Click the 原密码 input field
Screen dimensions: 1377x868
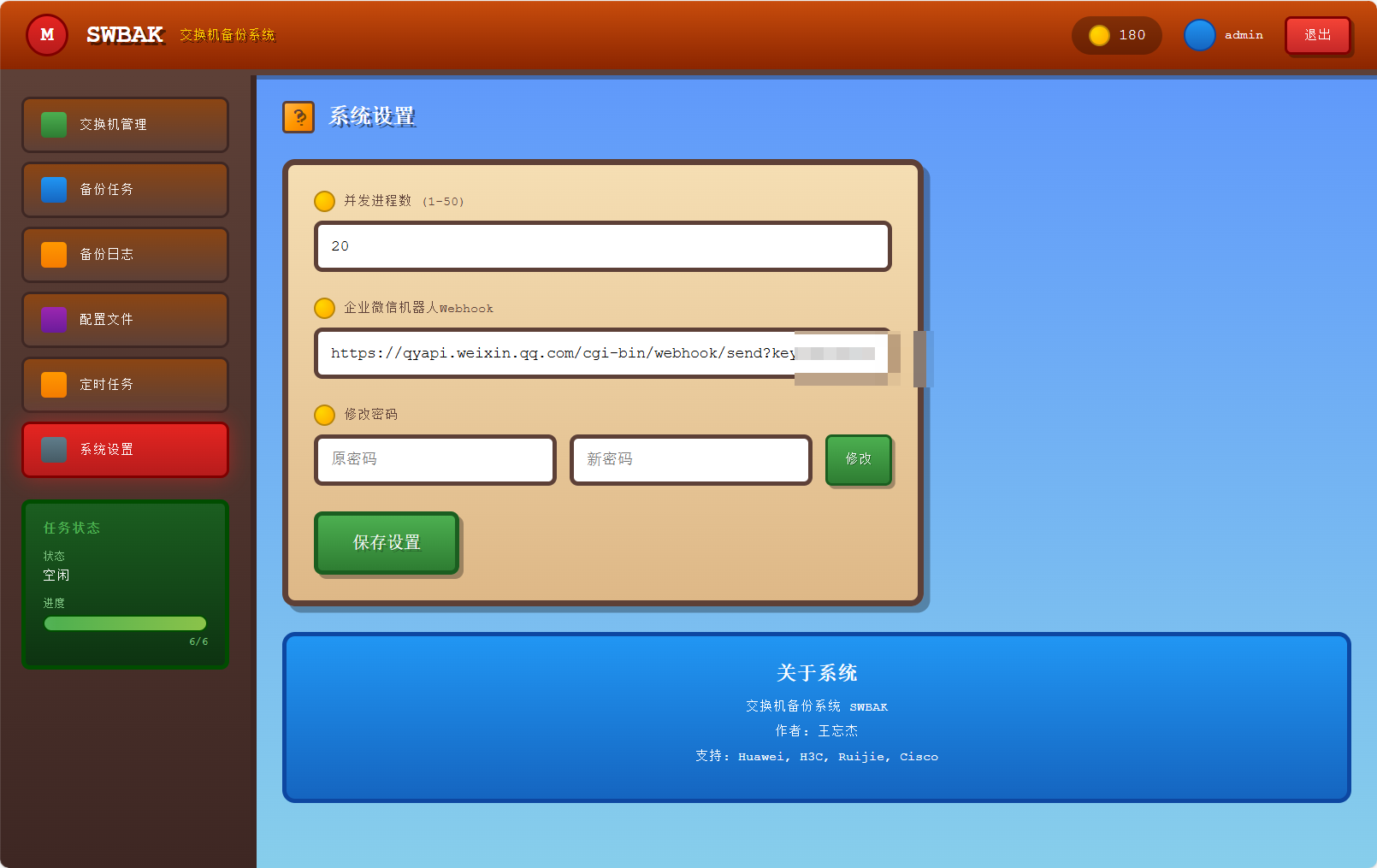(x=434, y=460)
